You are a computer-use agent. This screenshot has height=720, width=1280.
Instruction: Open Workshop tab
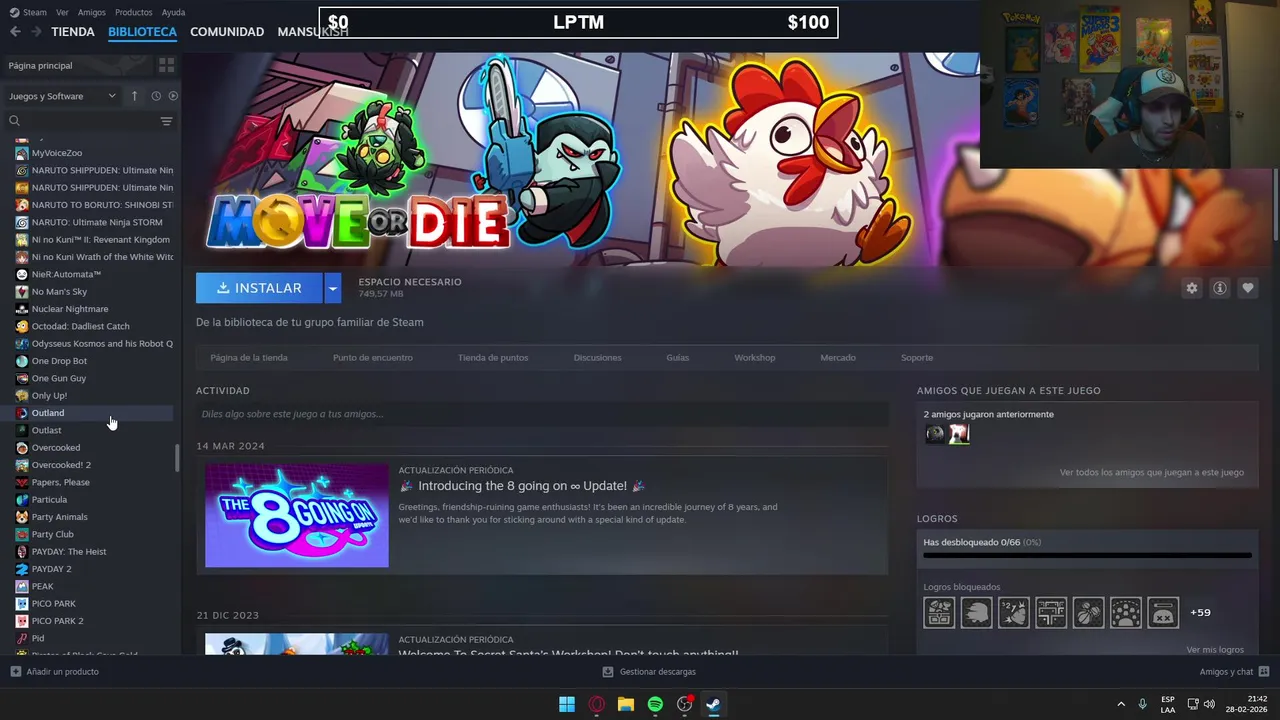coord(755,358)
